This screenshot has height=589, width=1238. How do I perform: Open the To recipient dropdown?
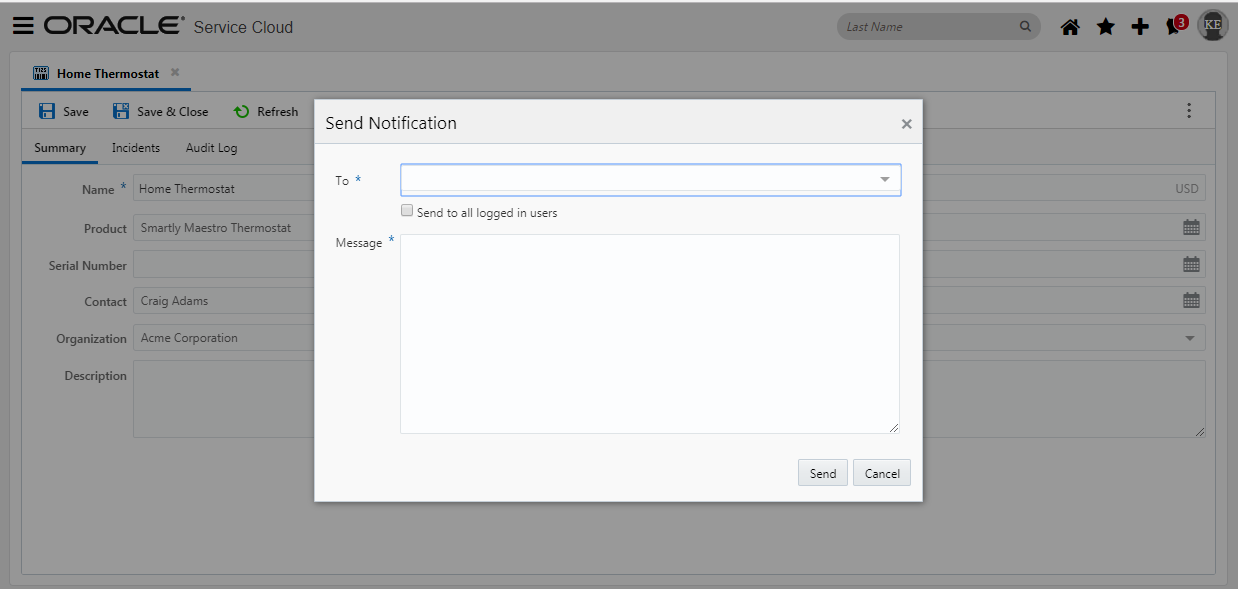[884, 179]
